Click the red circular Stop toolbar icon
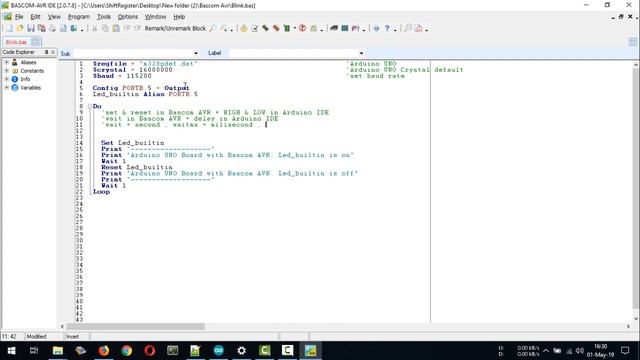Image resolution: width=640 pixels, height=360 pixels. tap(302, 28)
